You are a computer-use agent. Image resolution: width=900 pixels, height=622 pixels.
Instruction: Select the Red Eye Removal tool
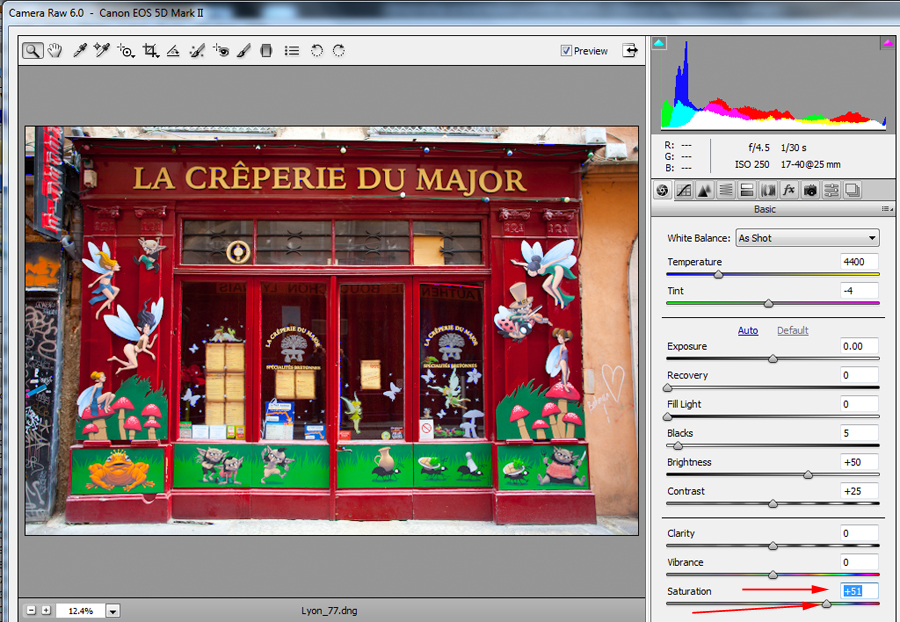point(221,51)
